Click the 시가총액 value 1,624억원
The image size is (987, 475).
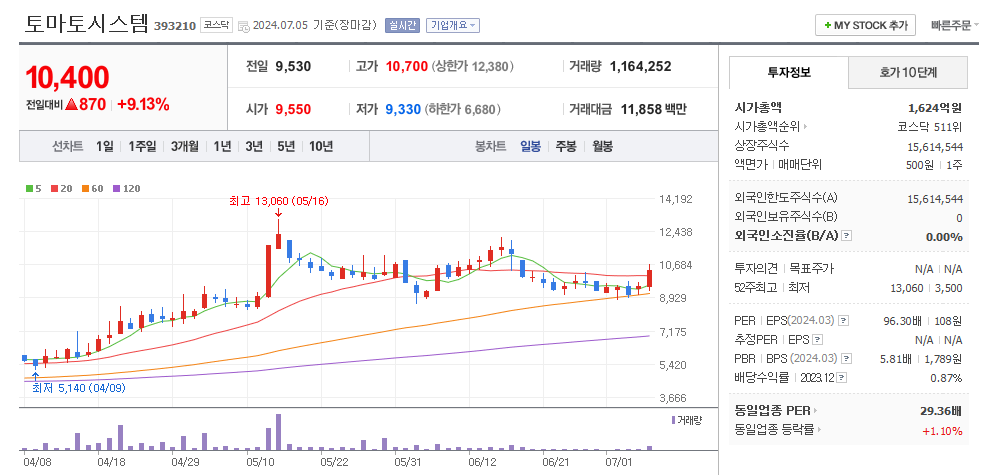tap(935, 108)
